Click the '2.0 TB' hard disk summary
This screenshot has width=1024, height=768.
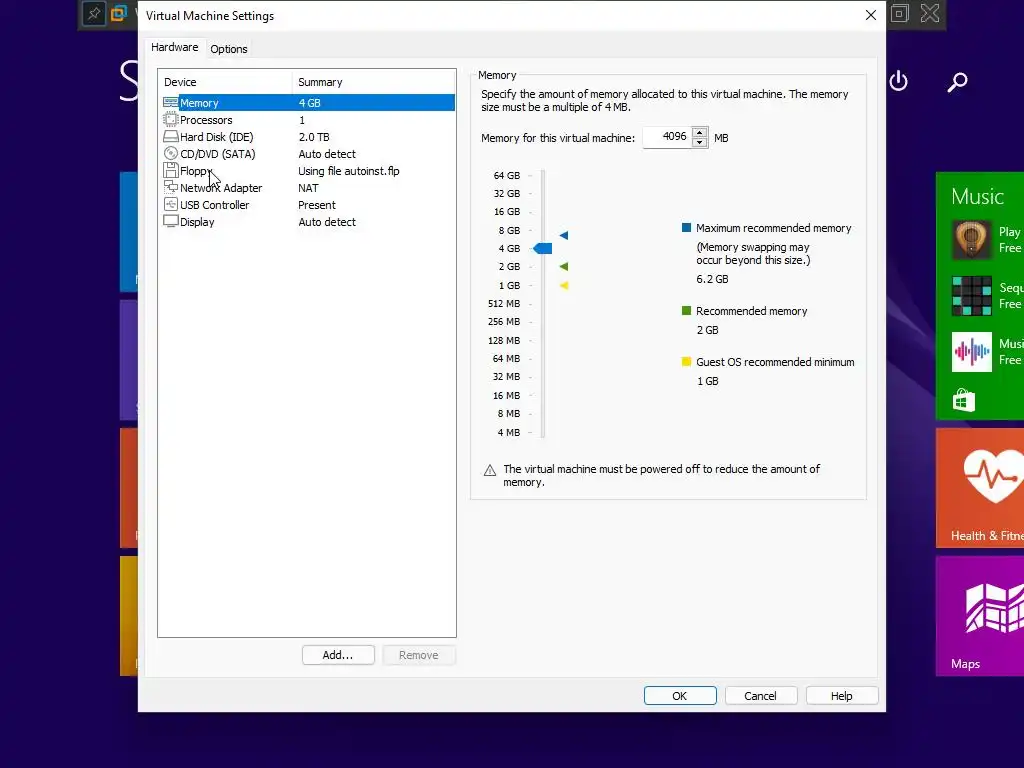click(x=314, y=137)
